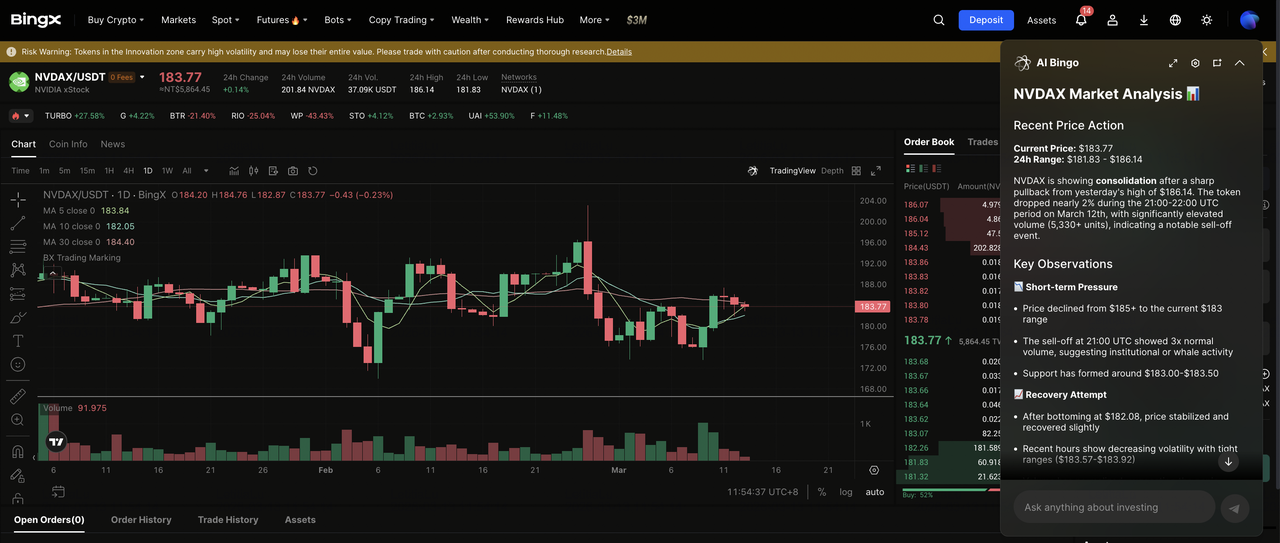
Task: Toggle light/dark theme sun icon
Action: point(1207,20)
